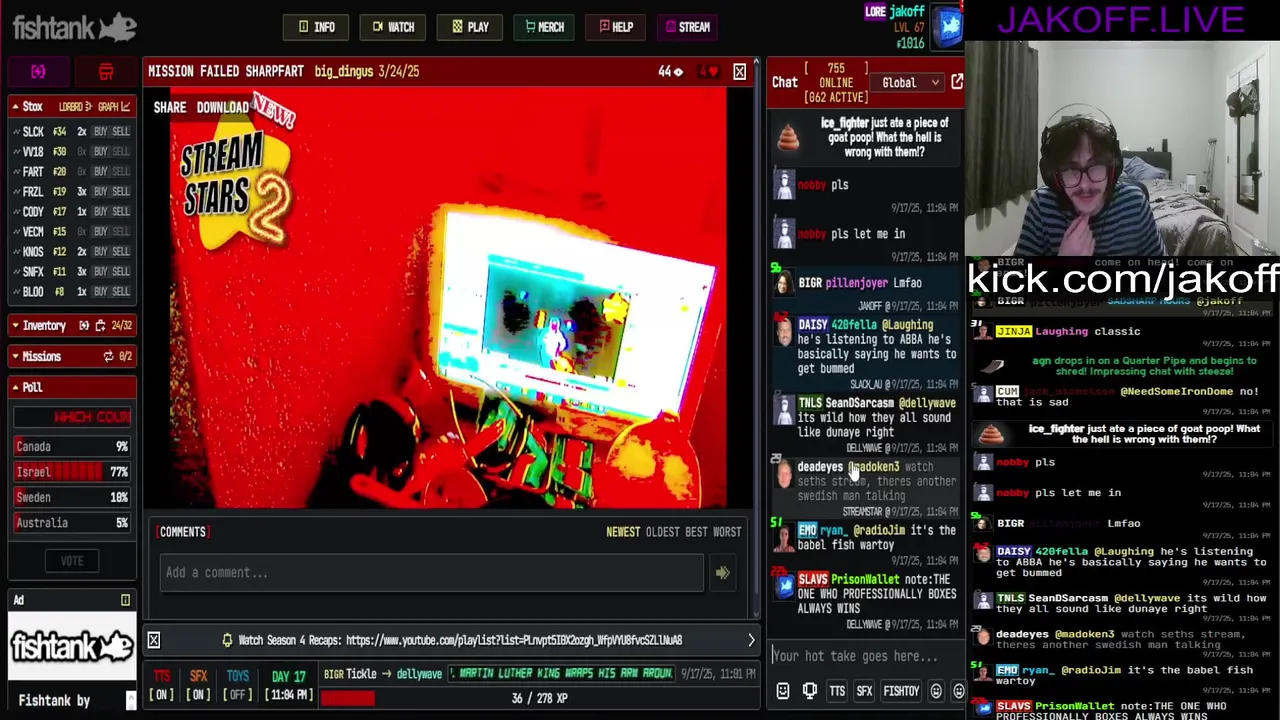Click the XP progress bar
1280x720 pixels.
click(x=539, y=699)
